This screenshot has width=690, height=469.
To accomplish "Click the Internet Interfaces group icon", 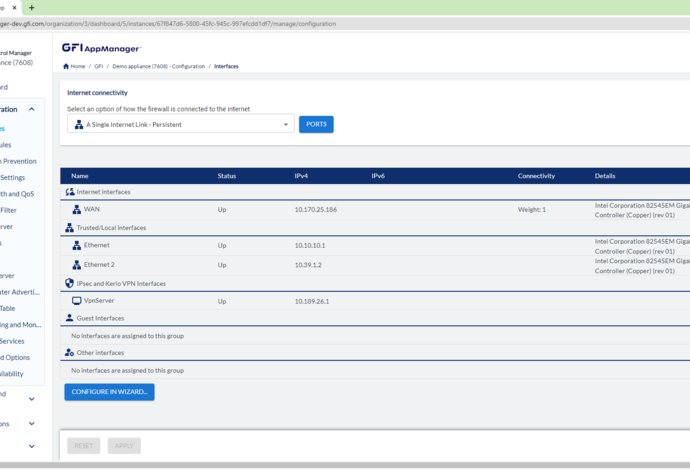I will pos(70,192).
